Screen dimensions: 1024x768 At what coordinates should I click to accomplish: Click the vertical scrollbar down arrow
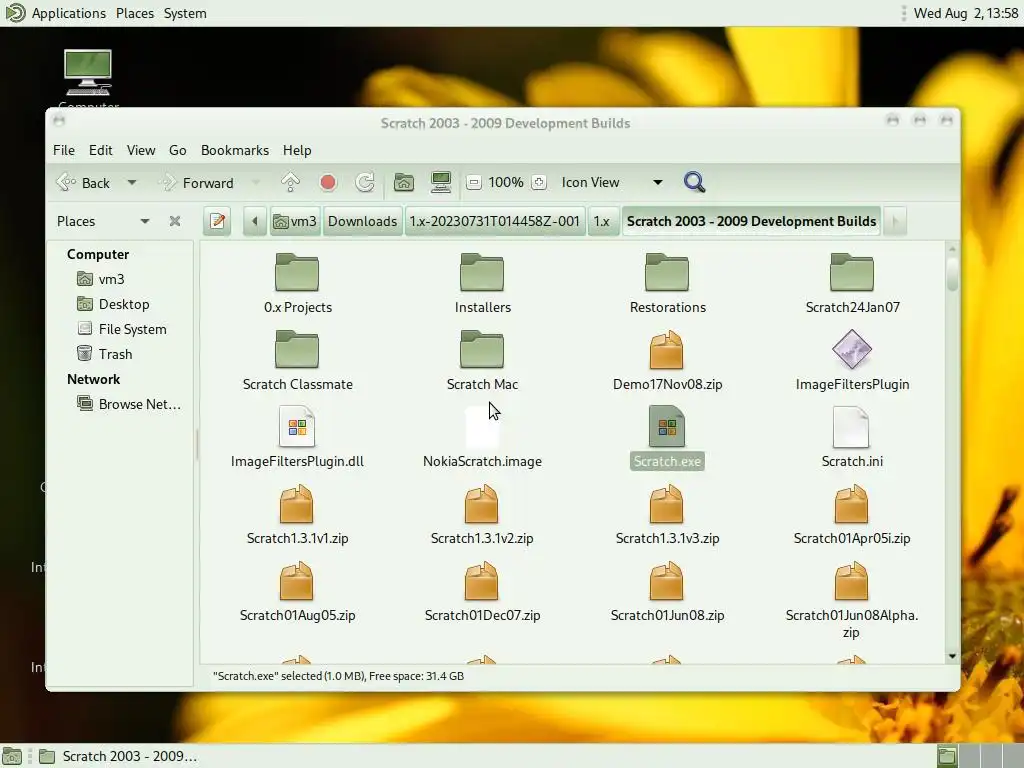point(952,656)
